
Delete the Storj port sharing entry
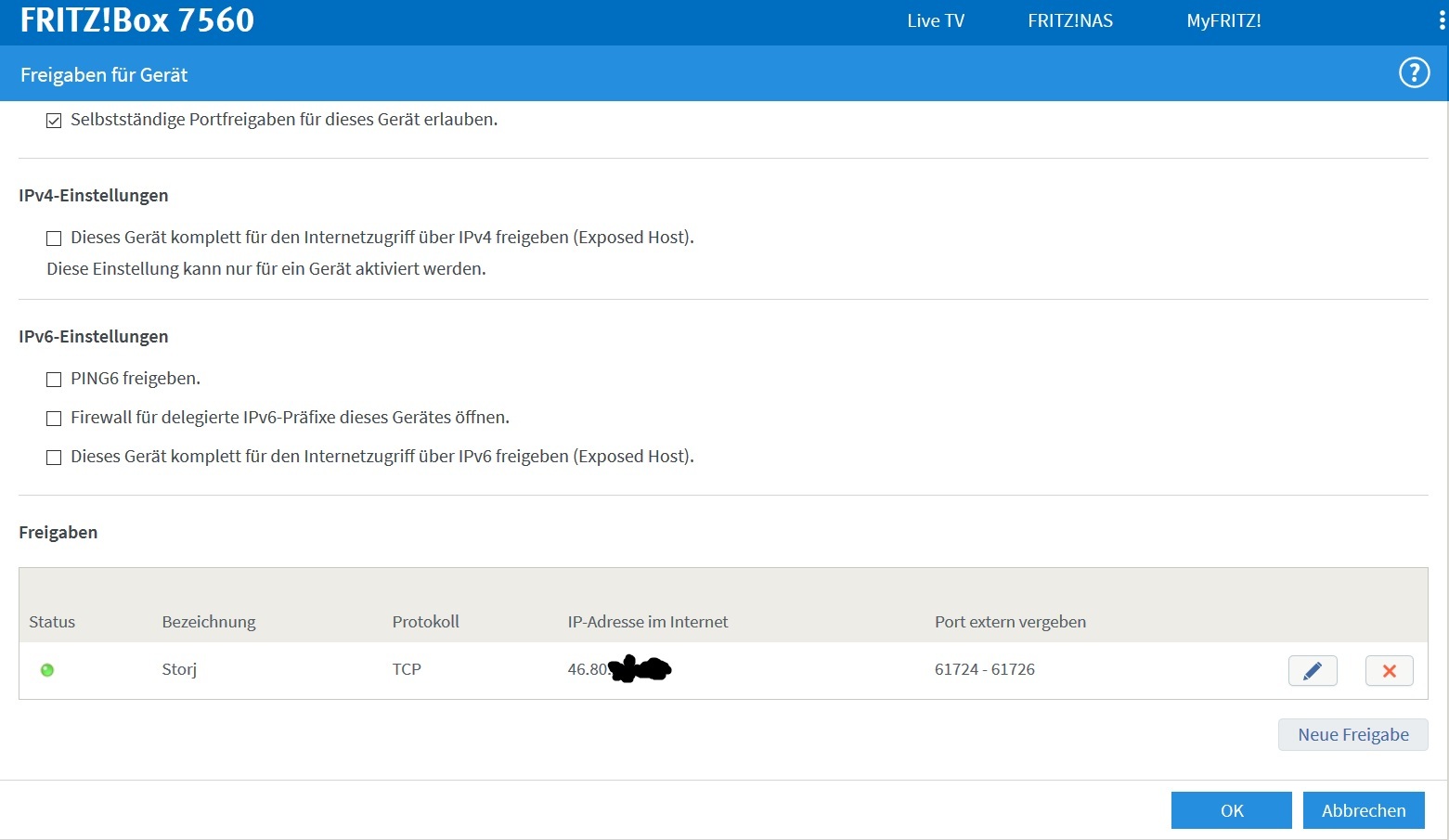click(x=1389, y=670)
